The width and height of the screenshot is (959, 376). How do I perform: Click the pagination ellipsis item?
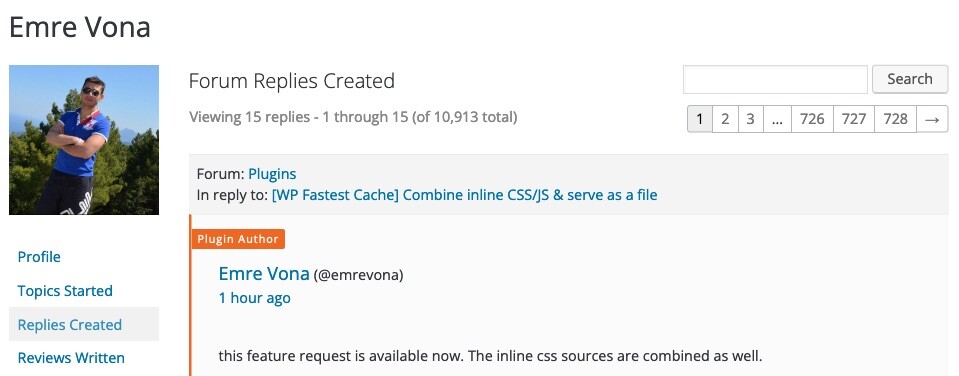(x=777, y=119)
